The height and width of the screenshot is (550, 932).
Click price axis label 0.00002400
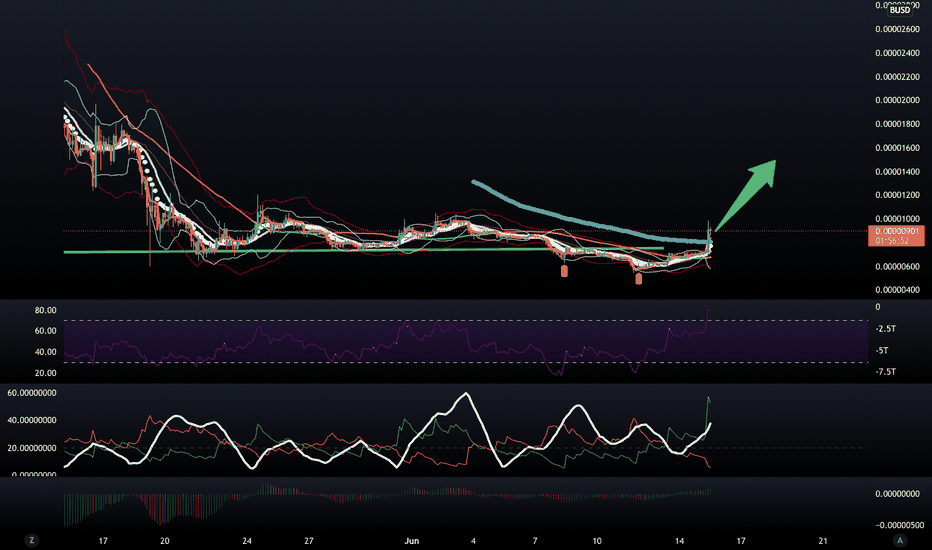[898, 53]
